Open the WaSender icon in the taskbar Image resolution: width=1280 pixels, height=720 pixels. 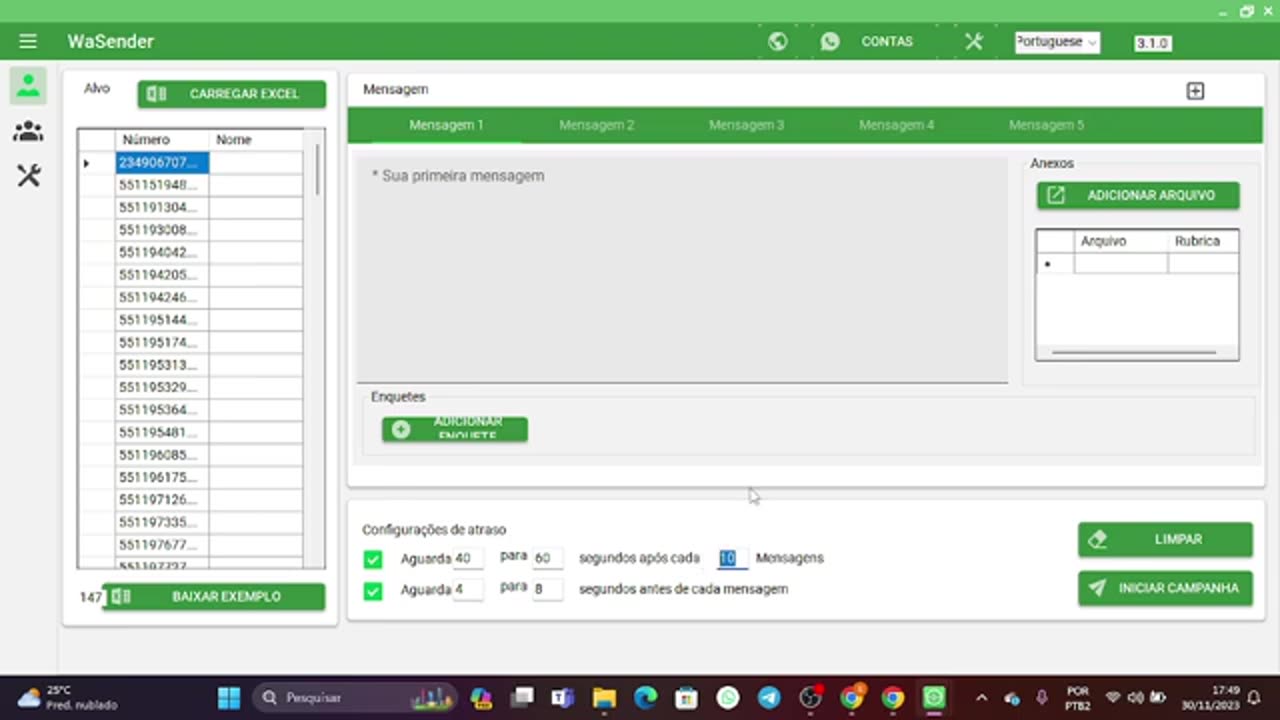click(934, 697)
